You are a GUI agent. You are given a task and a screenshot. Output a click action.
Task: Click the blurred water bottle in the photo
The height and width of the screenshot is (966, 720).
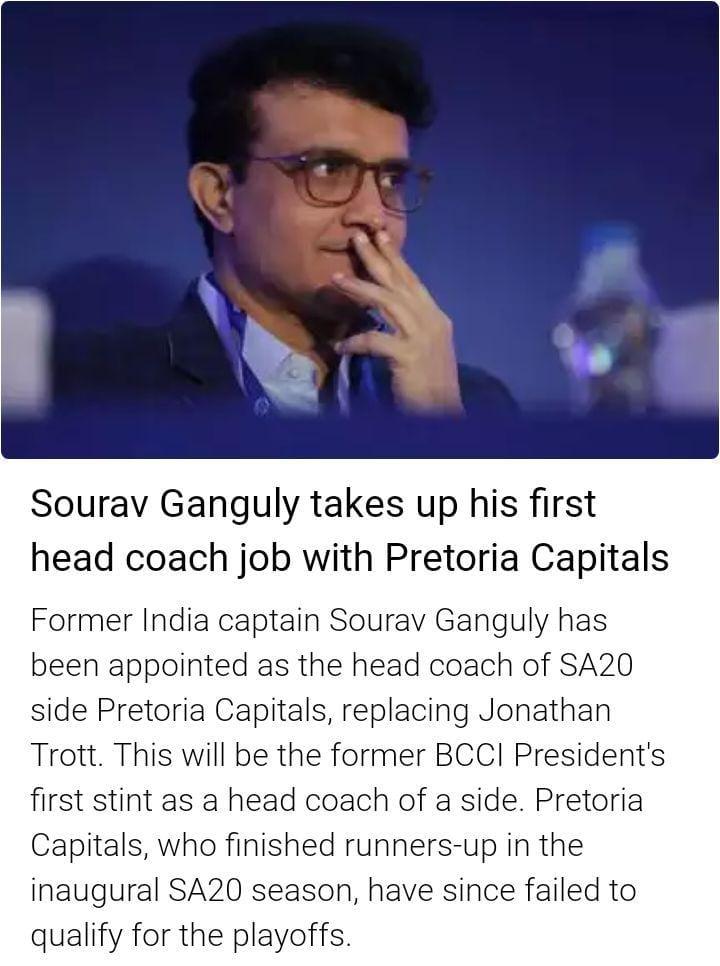(x=607, y=320)
